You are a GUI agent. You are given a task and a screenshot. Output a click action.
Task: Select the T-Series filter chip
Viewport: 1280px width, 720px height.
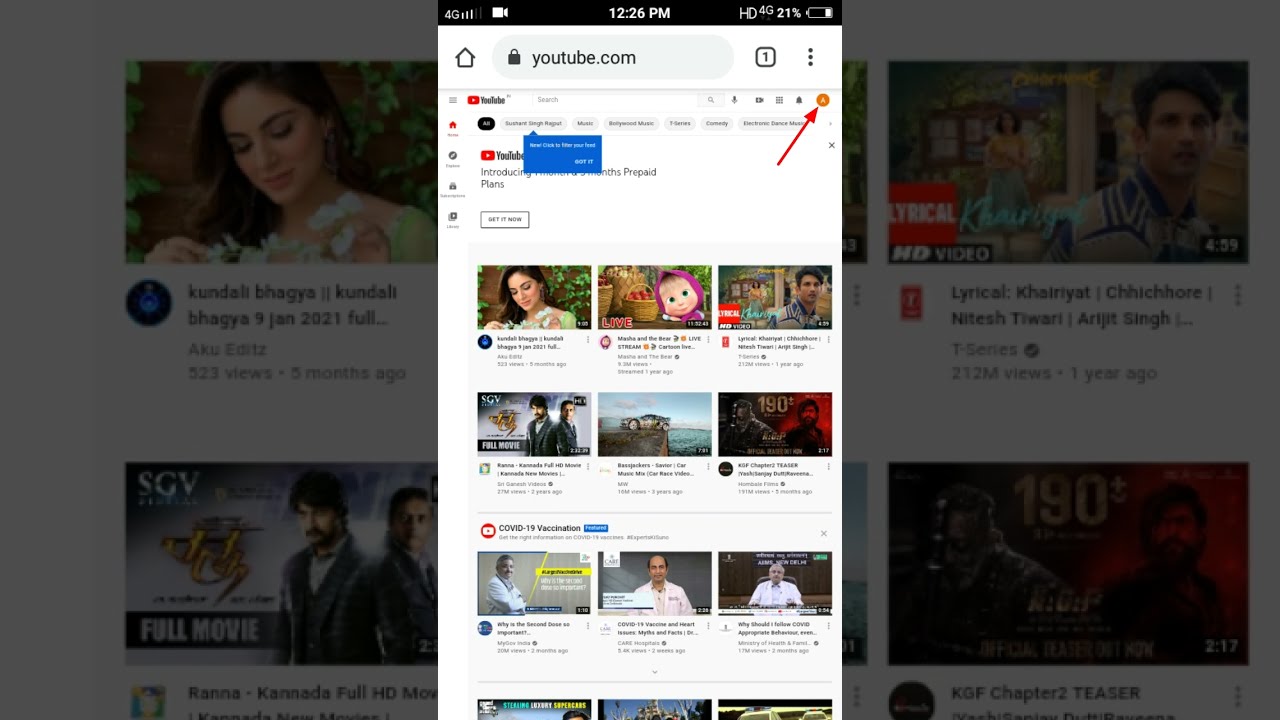(x=680, y=124)
